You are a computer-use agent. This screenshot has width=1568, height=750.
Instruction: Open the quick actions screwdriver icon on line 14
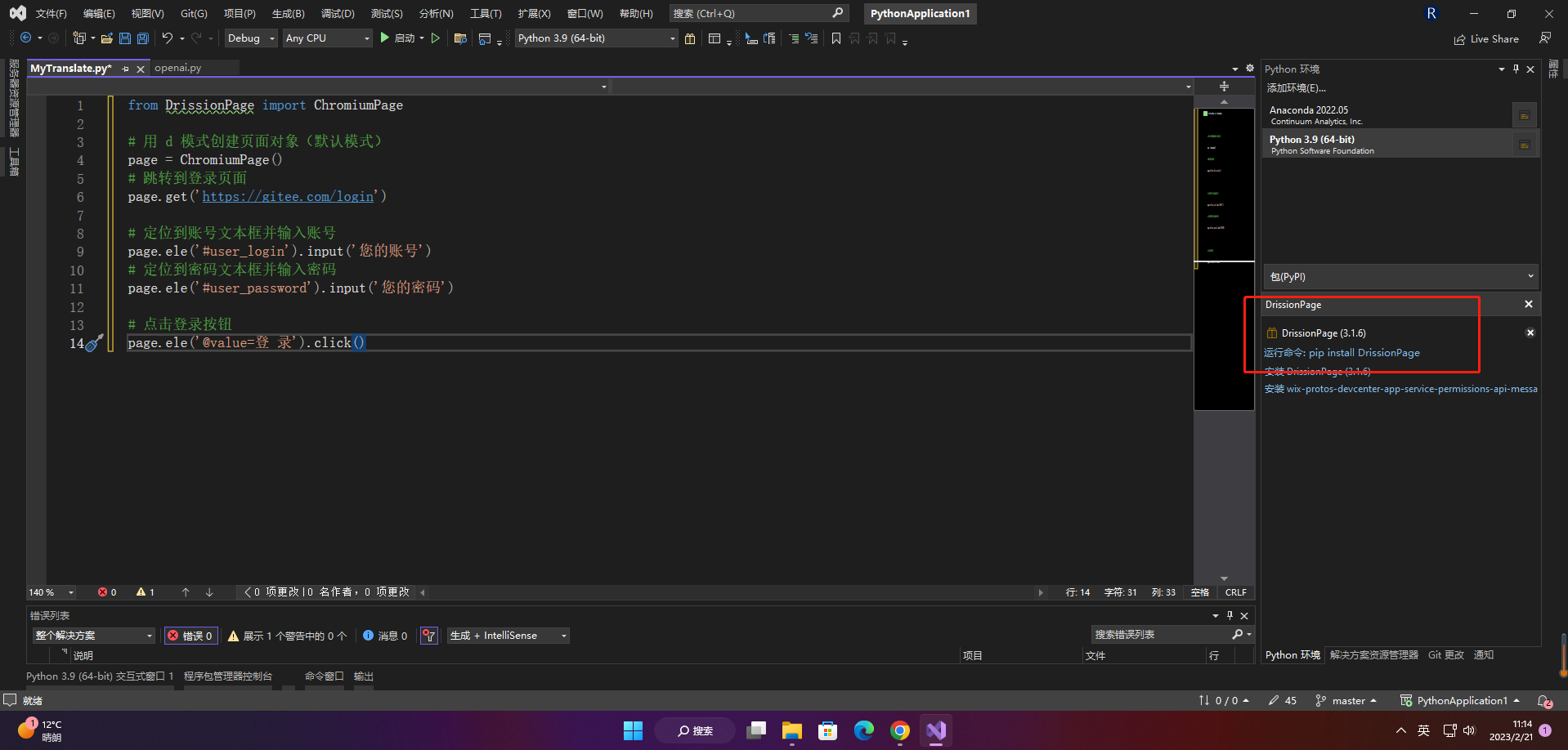pos(95,343)
